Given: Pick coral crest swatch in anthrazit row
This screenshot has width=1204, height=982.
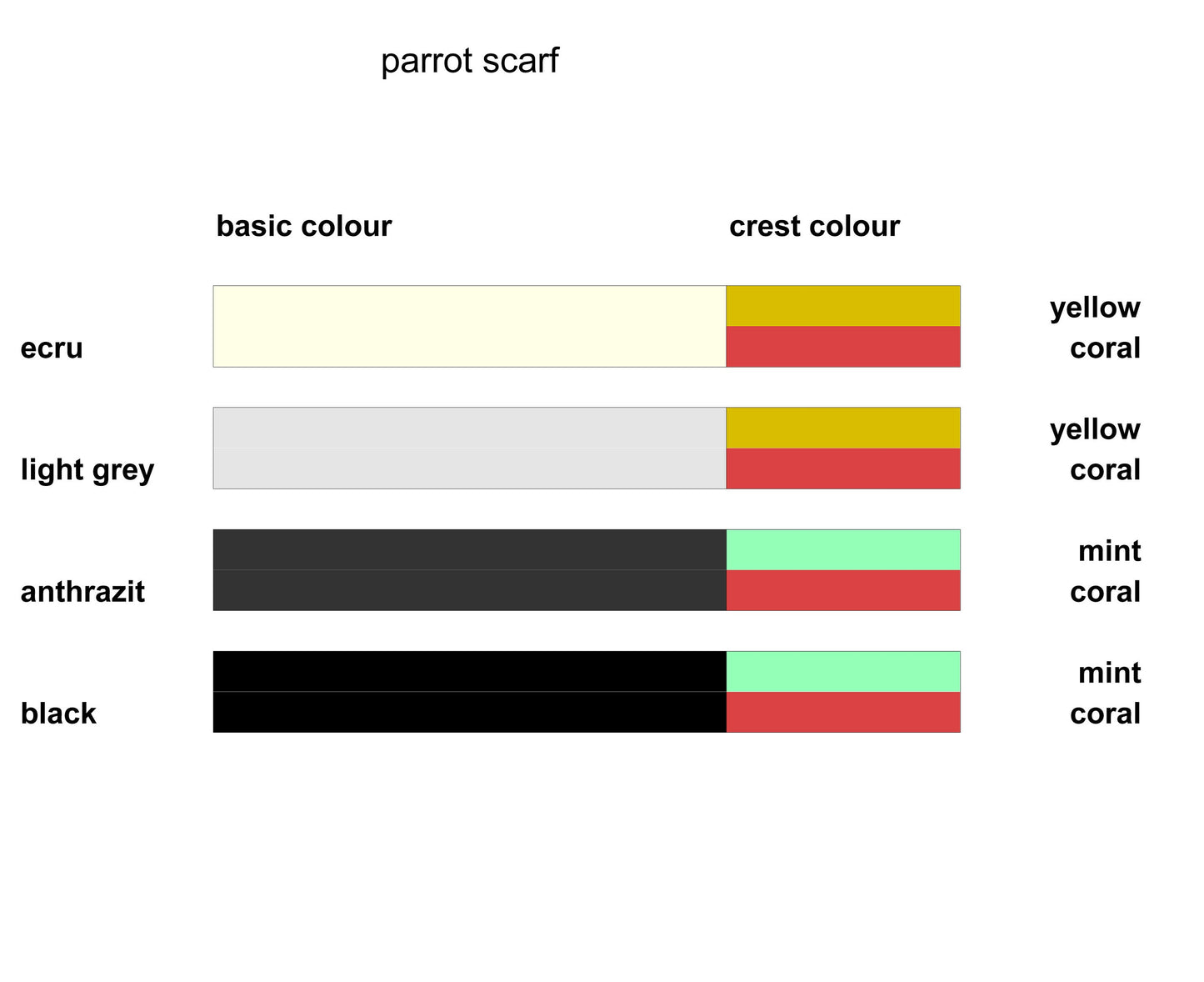Looking at the screenshot, I should tap(842, 590).
